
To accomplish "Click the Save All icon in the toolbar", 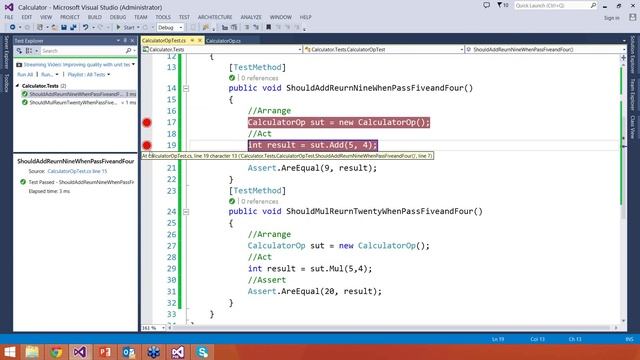I will [73, 27].
